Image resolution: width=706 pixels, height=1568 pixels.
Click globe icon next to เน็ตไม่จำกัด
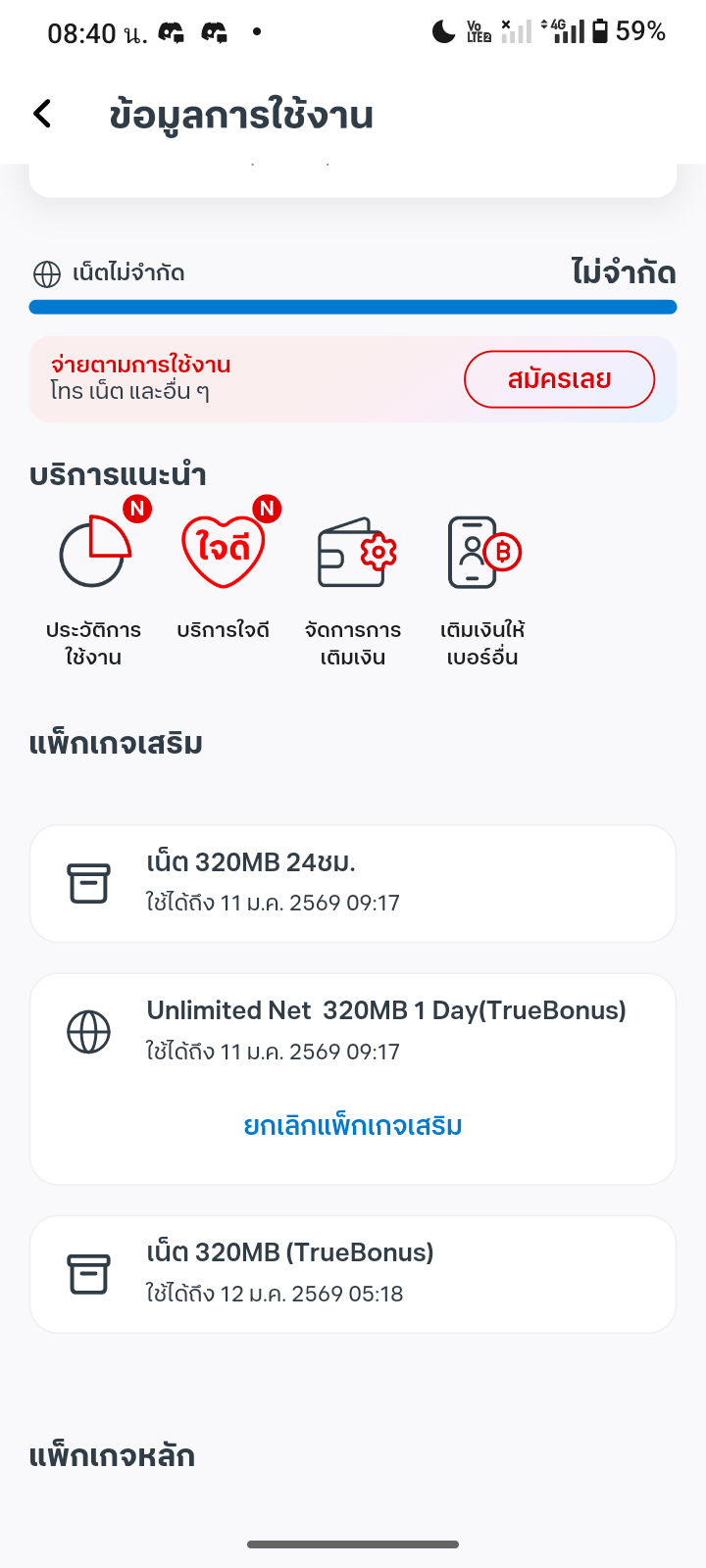pos(46,273)
